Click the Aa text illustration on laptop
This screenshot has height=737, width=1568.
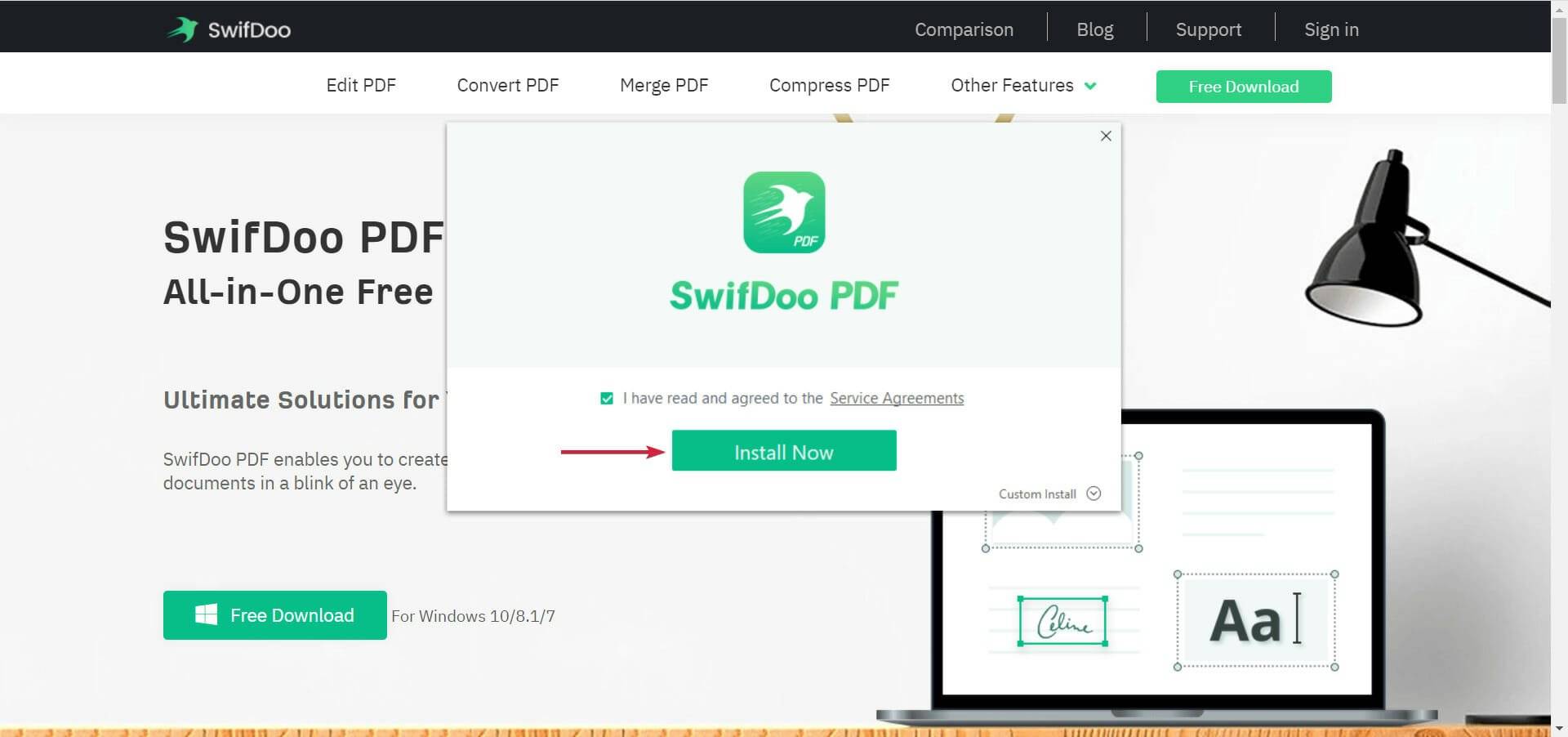coord(1255,620)
